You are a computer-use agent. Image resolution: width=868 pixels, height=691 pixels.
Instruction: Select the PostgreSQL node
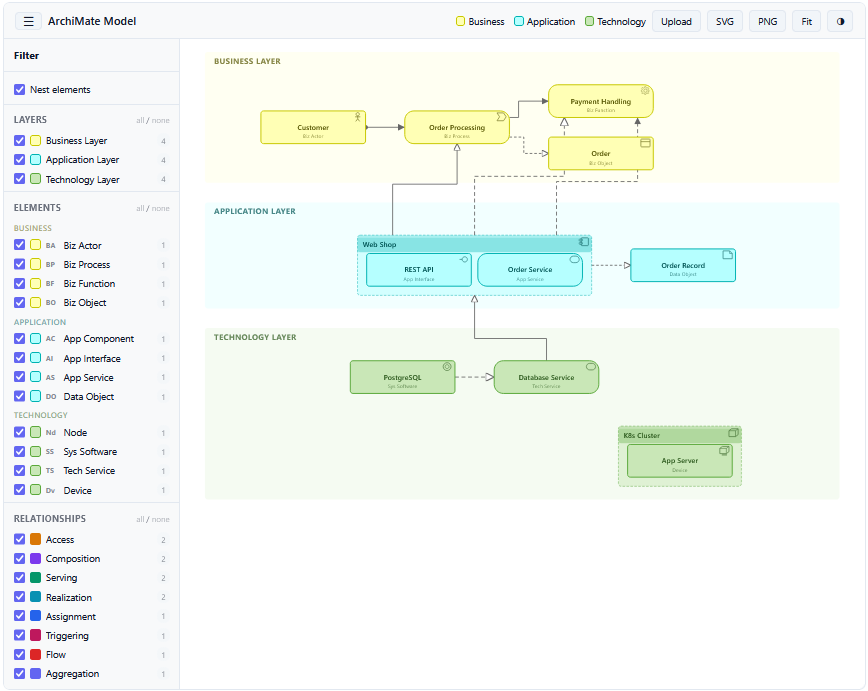point(402,377)
